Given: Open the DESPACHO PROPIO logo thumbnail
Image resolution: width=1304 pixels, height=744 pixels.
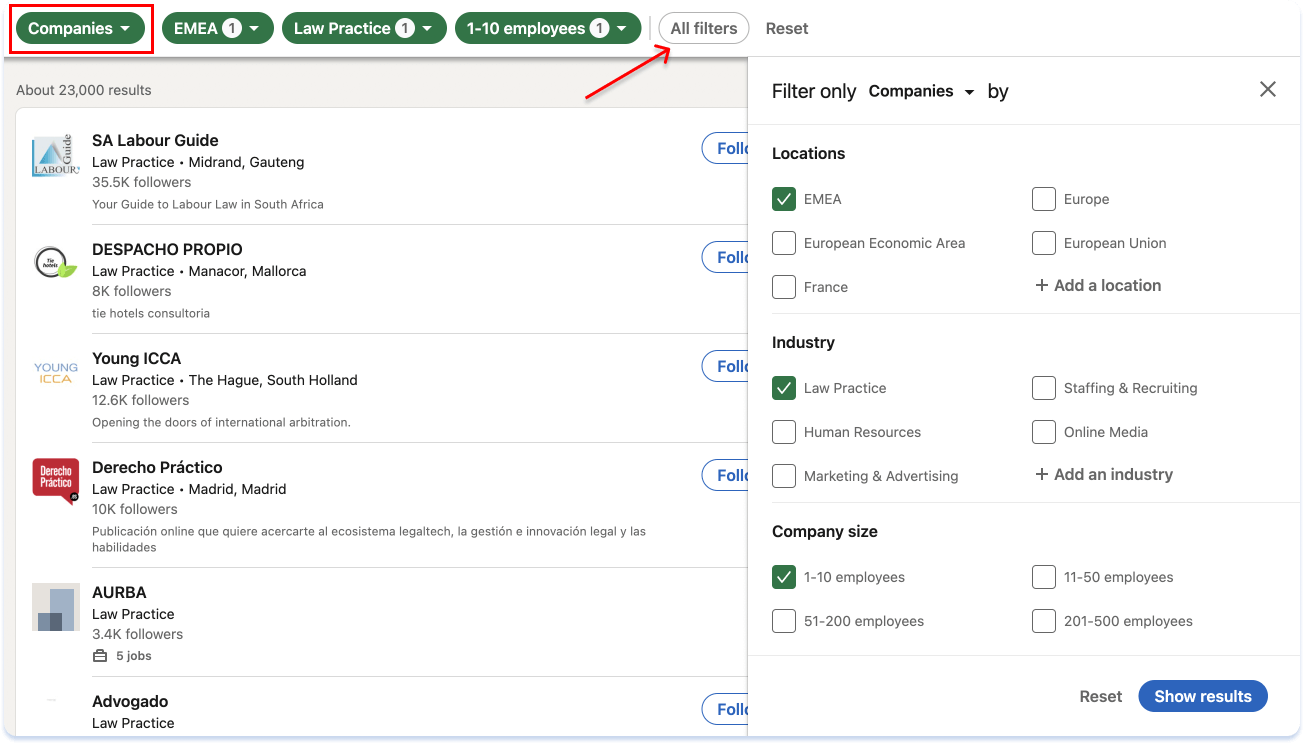Looking at the screenshot, I should click(55, 261).
